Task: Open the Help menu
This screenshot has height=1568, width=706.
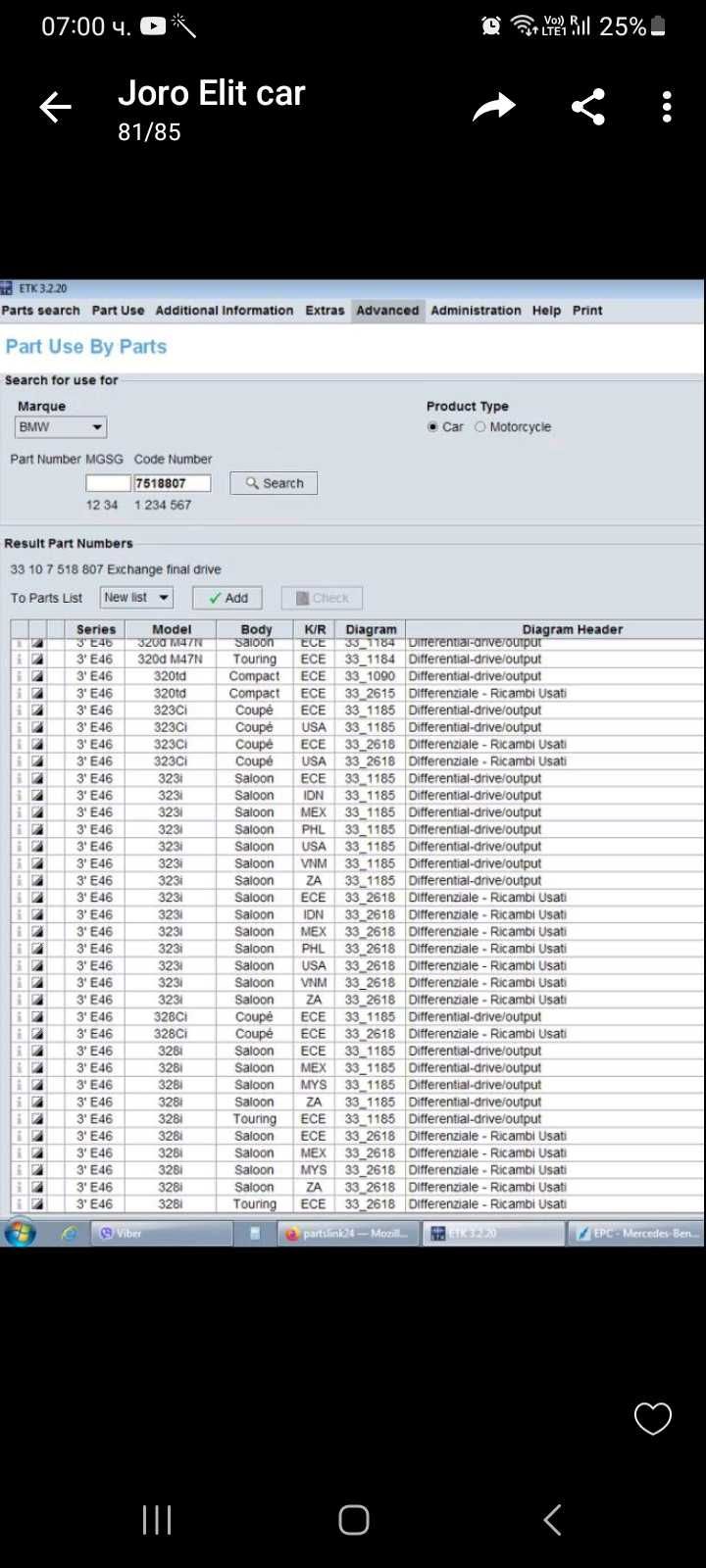Action: pyautogui.click(x=546, y=311)
